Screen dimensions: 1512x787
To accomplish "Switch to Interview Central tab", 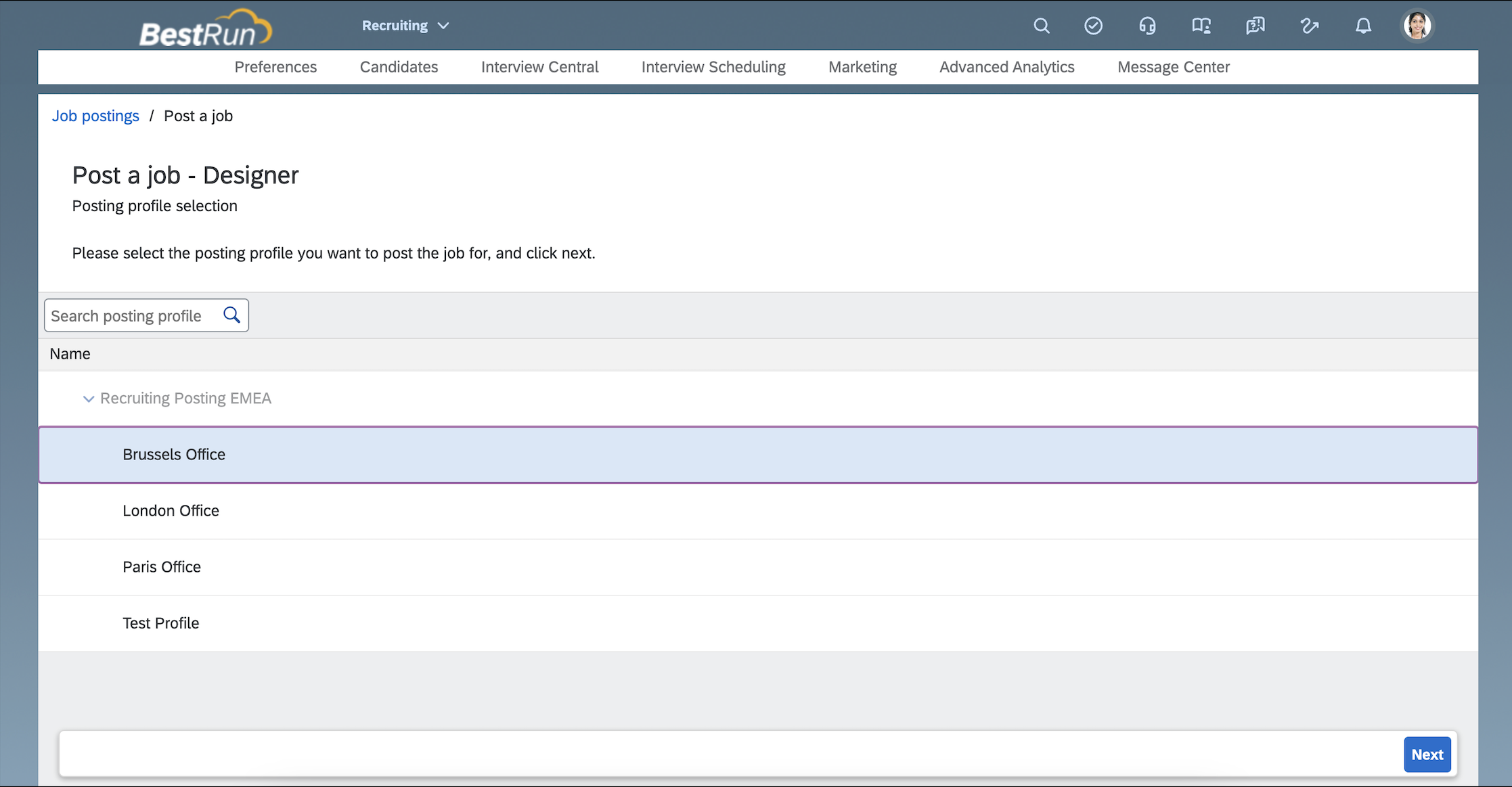I will click(539, 67).
